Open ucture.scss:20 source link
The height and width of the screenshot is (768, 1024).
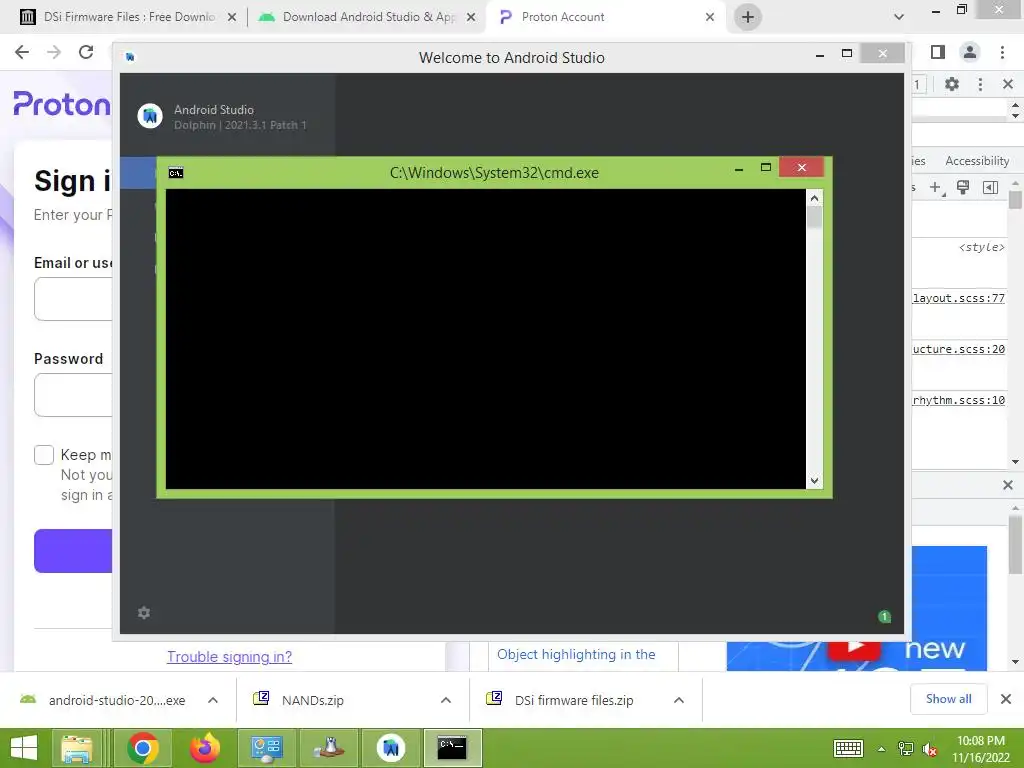click(x=959, y=349)
